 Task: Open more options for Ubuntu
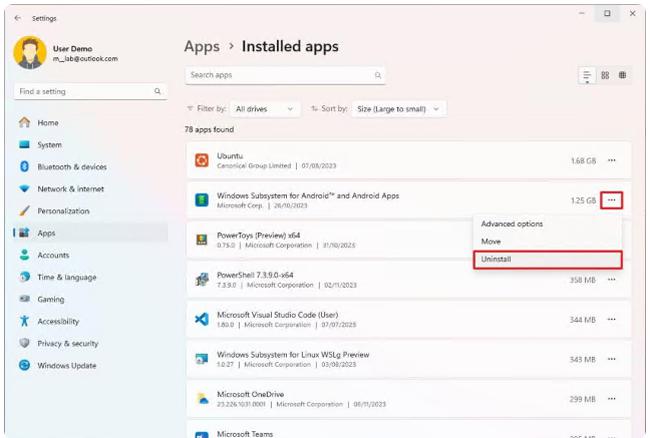point(612,160)
